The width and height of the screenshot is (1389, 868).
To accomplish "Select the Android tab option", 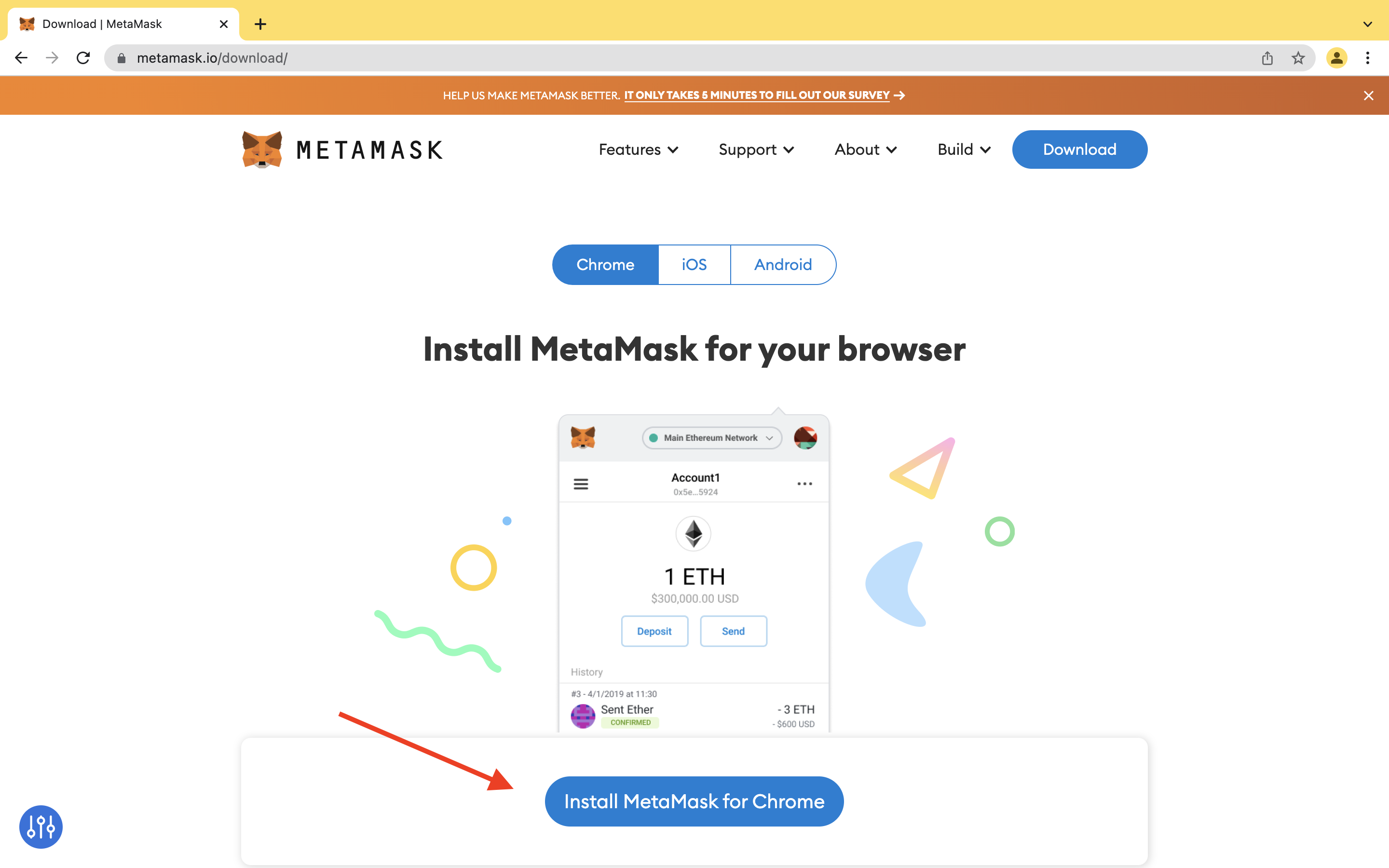I will (783, 264).
